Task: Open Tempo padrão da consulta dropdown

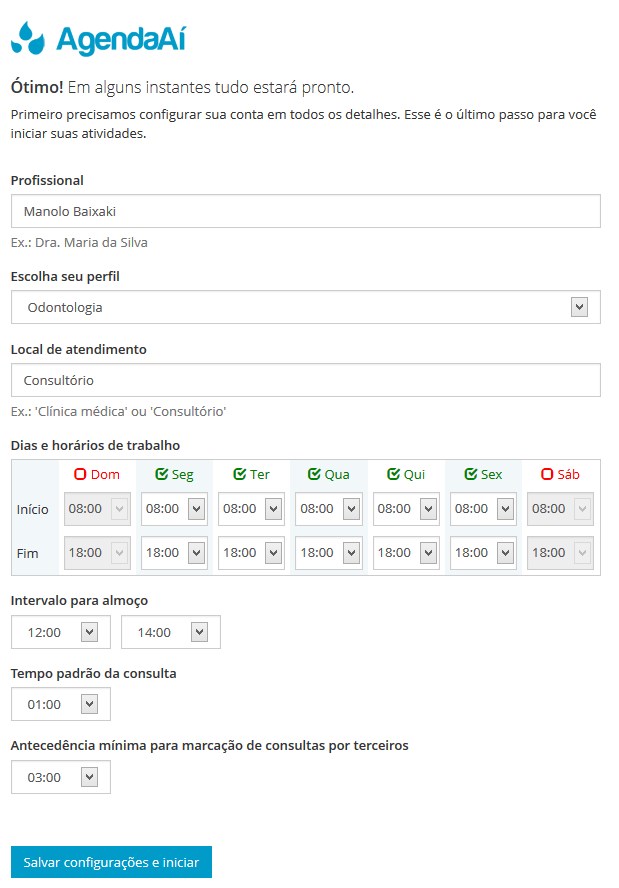Action: [x=61, y=704]
